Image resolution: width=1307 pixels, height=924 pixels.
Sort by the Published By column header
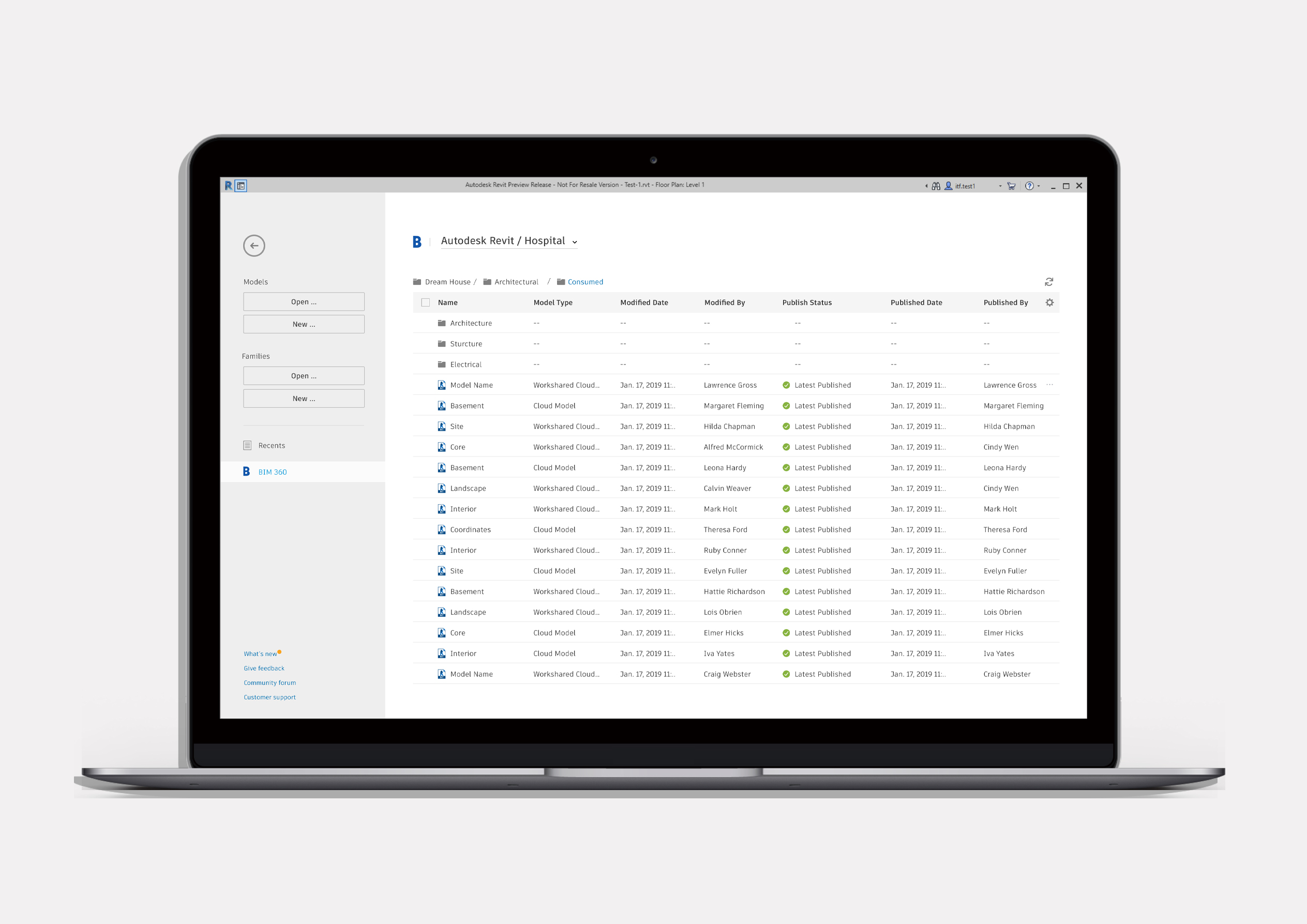(1005, 302)
